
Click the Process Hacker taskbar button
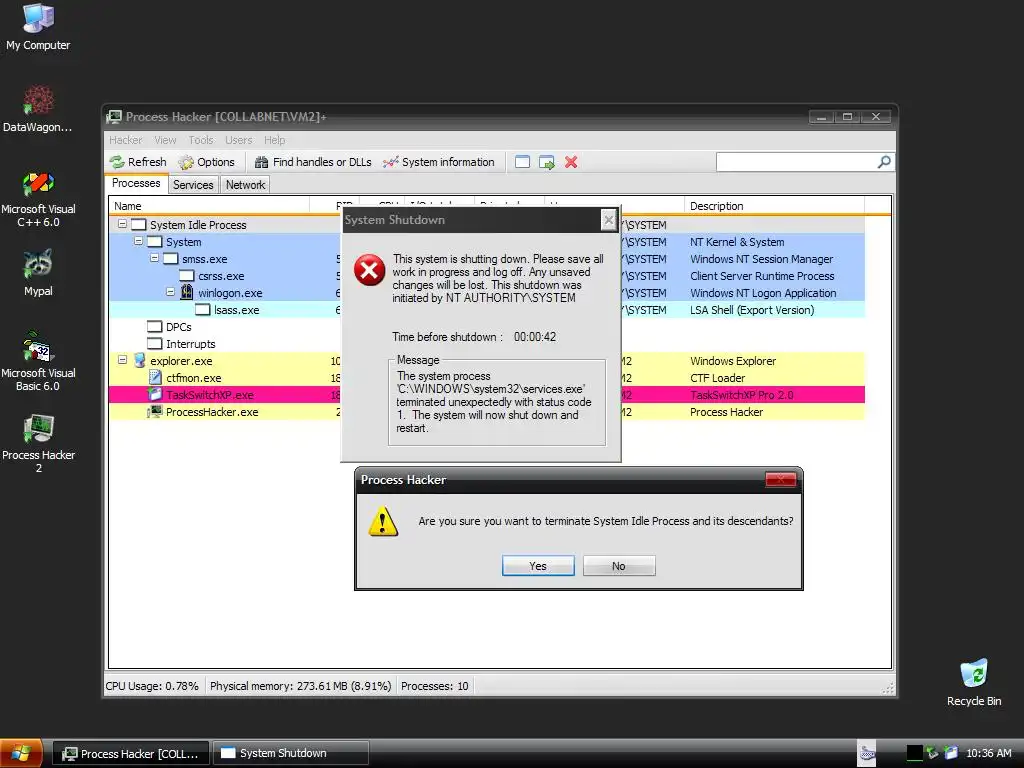(131, 754)
